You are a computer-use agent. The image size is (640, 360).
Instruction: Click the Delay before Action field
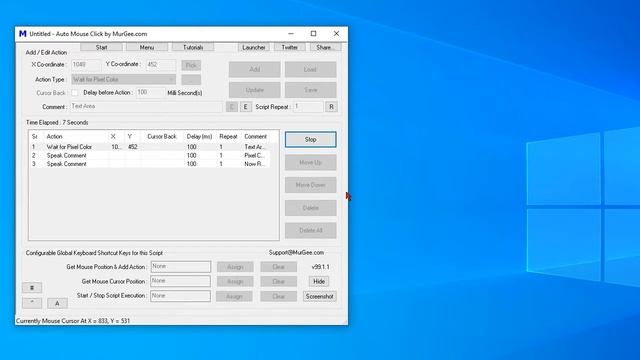click(x=150, y=93)
